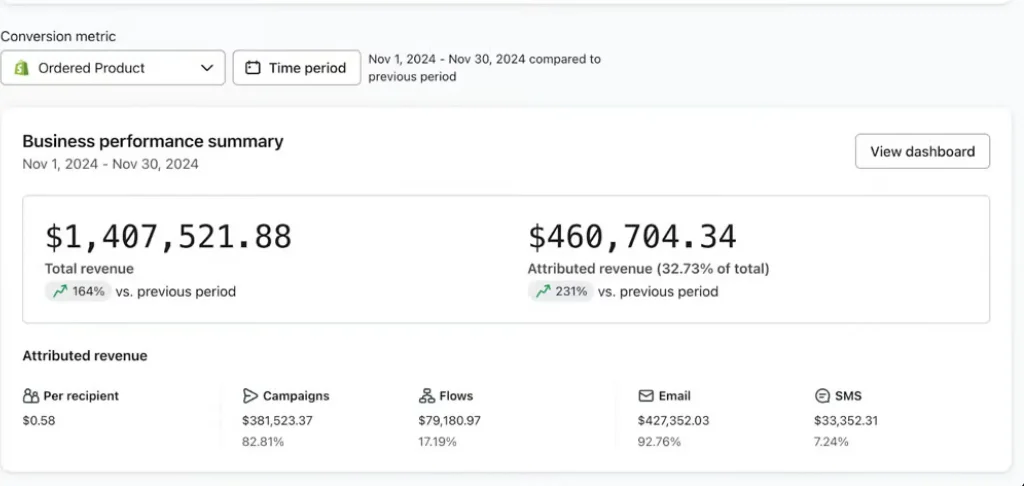Click the Per recipient people icon
1024x486 pixels.
(x=31, y=396)
